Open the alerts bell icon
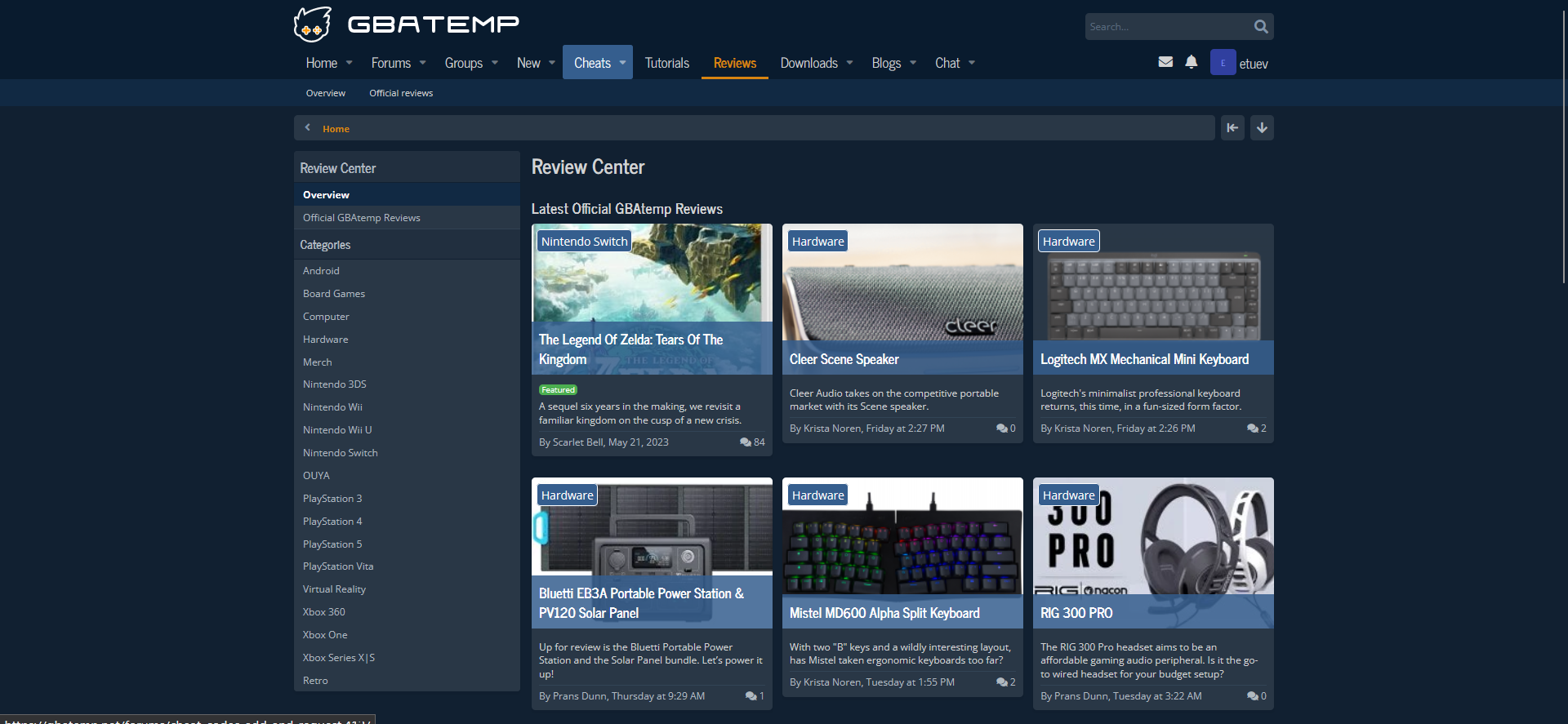Viewport: 1568px width, 724px height. pos(1192,62)
